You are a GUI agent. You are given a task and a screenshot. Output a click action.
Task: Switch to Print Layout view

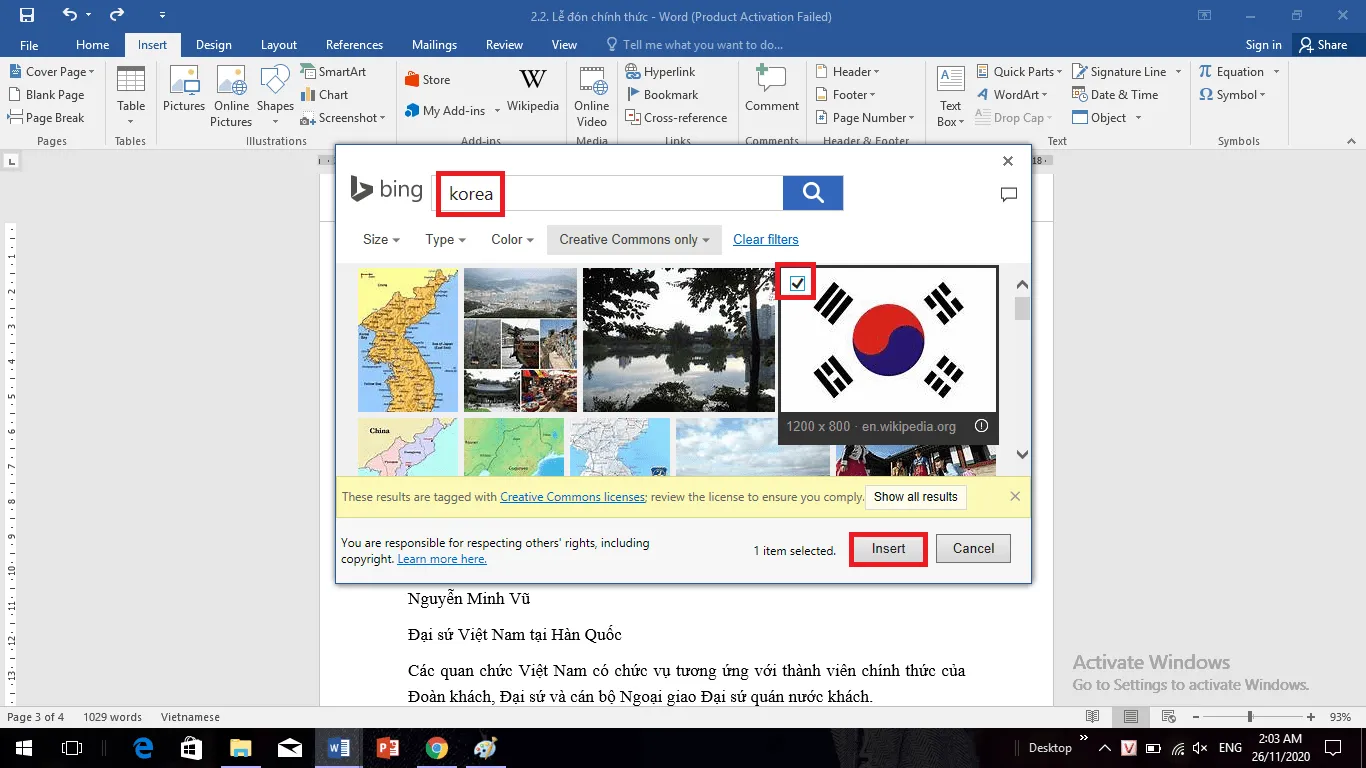(x=1131, y=717)
